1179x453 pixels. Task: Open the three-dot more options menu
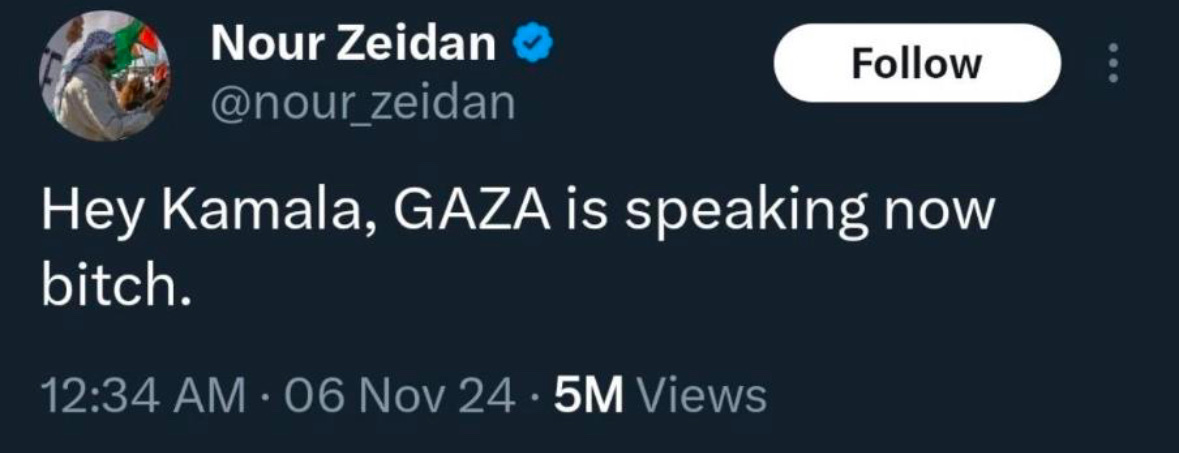click(1111, 65)
